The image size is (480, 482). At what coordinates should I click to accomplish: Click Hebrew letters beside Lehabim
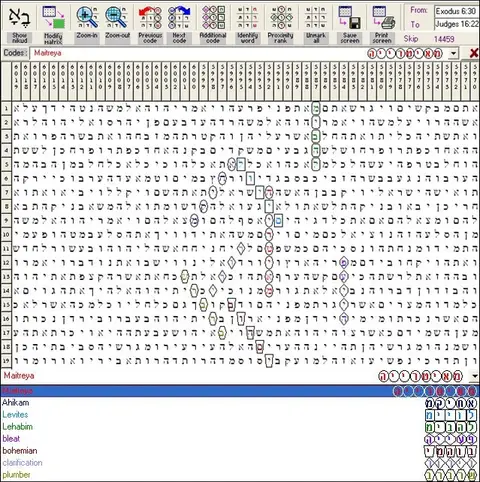[451, 427]
